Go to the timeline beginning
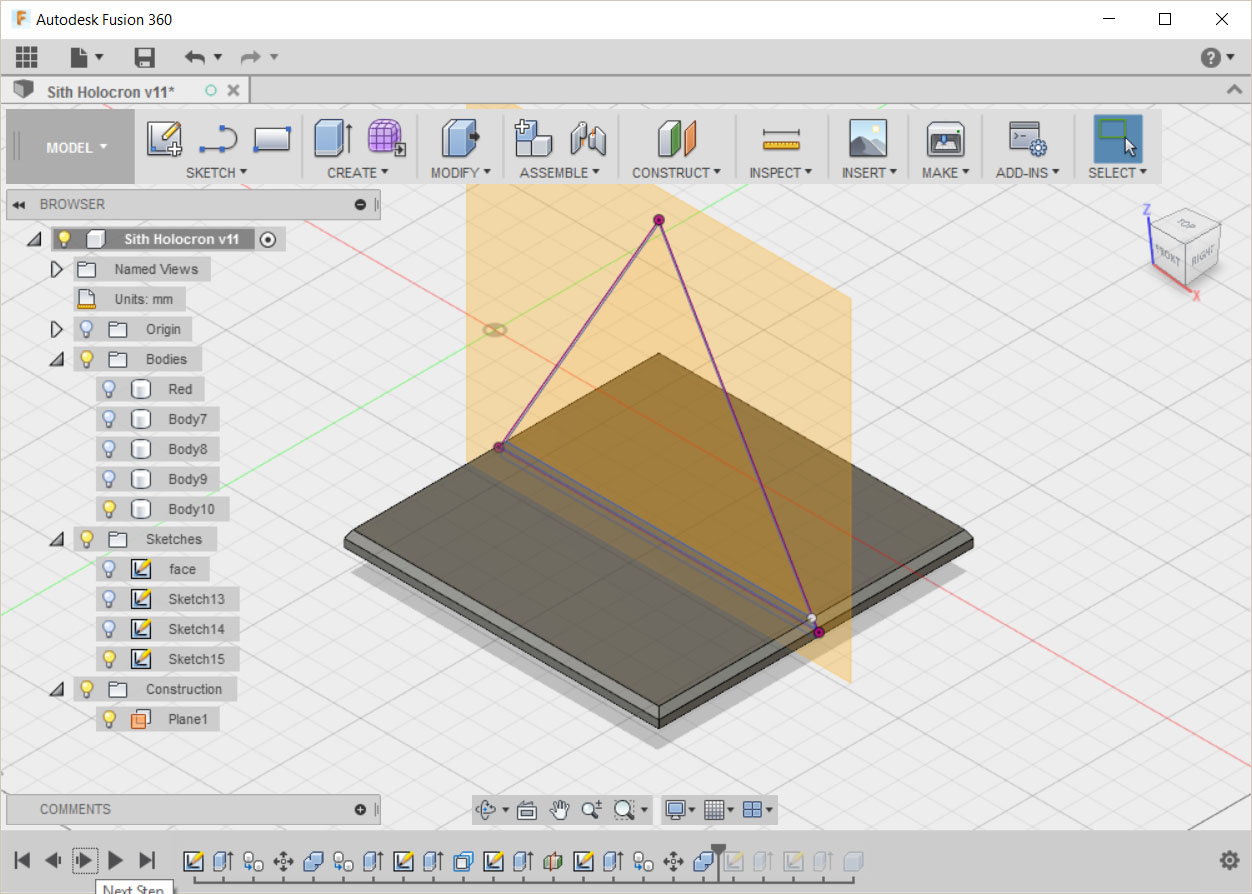1252x894 pixels. [x=23, y=860]
